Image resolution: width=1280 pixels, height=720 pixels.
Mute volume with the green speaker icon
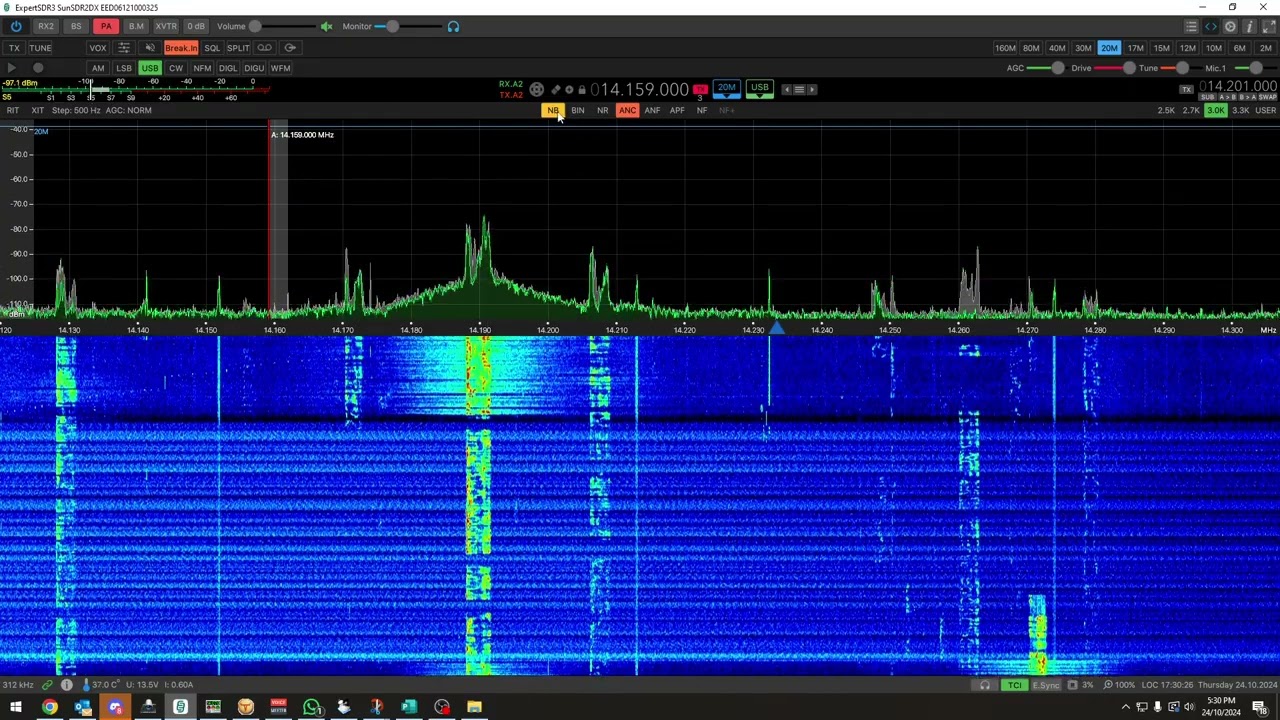pos(326,27)
